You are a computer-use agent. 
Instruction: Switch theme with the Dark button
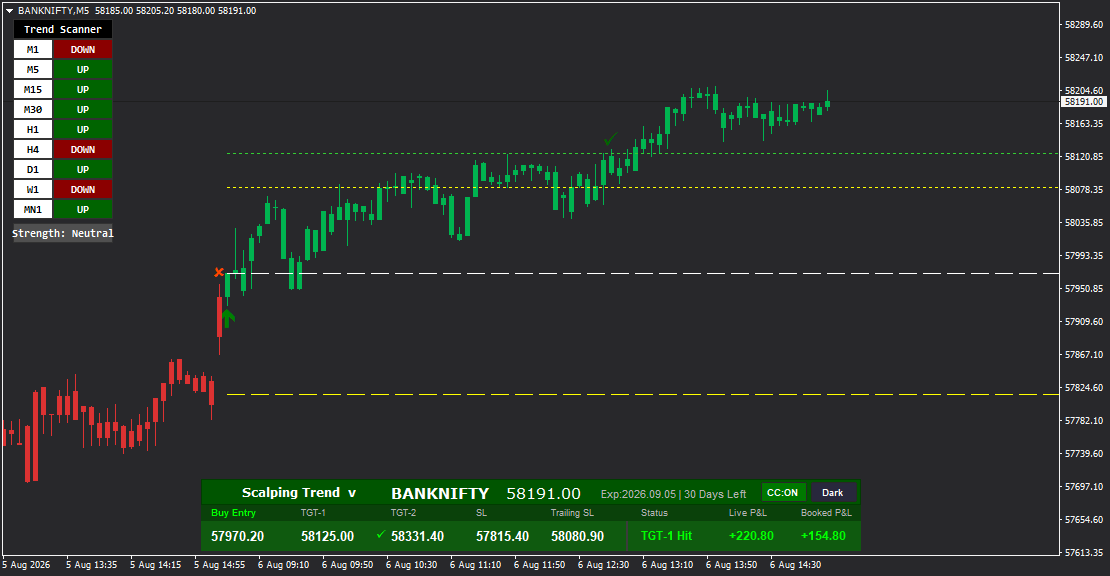click(832, 493)
